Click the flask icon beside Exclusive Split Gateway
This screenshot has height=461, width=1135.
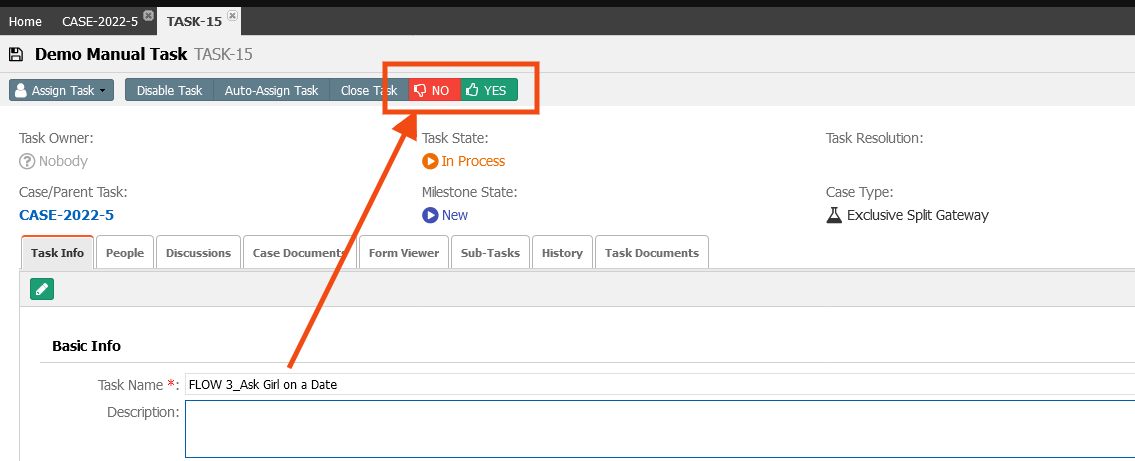click(x=834, y=215)
